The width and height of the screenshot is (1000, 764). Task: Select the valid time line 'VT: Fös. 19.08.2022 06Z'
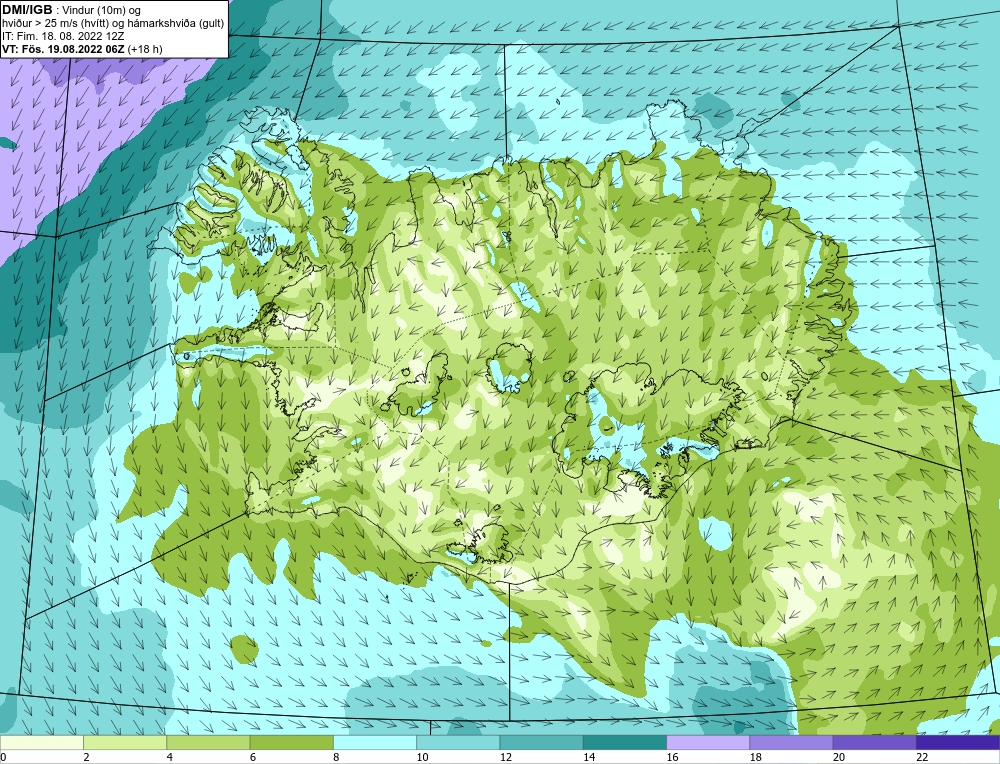(64, 49)
